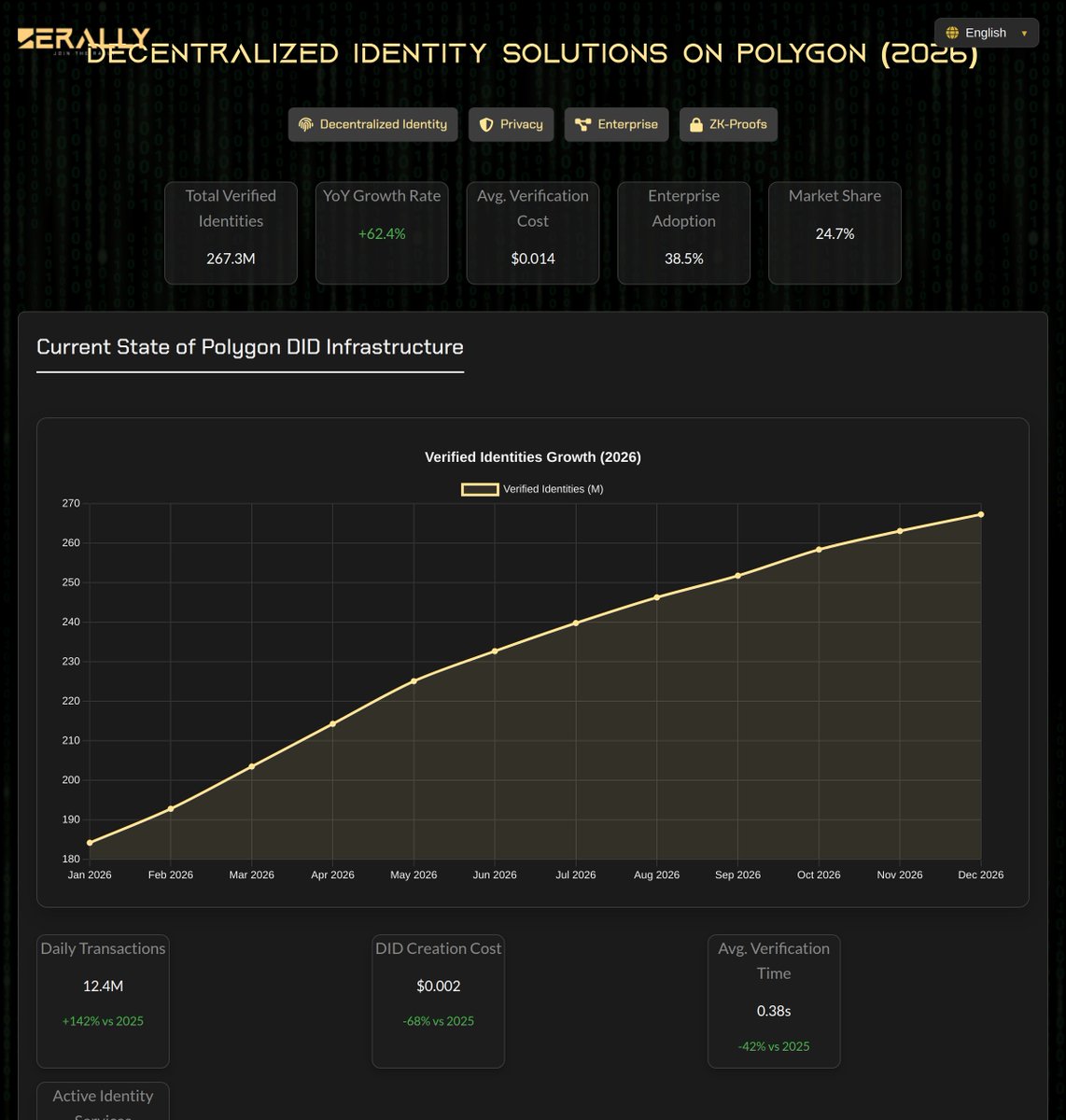Click the May 2026 data point
1066x1120 pixels.
pos(414,680)
